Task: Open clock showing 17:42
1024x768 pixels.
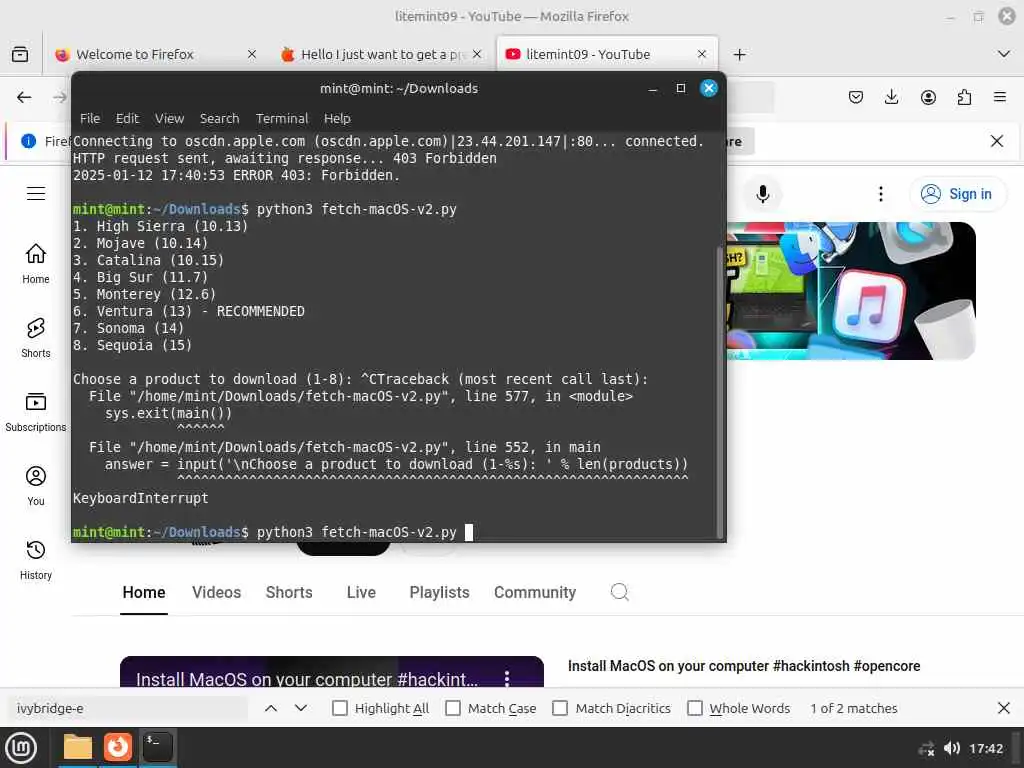Action: pos(985,748)
